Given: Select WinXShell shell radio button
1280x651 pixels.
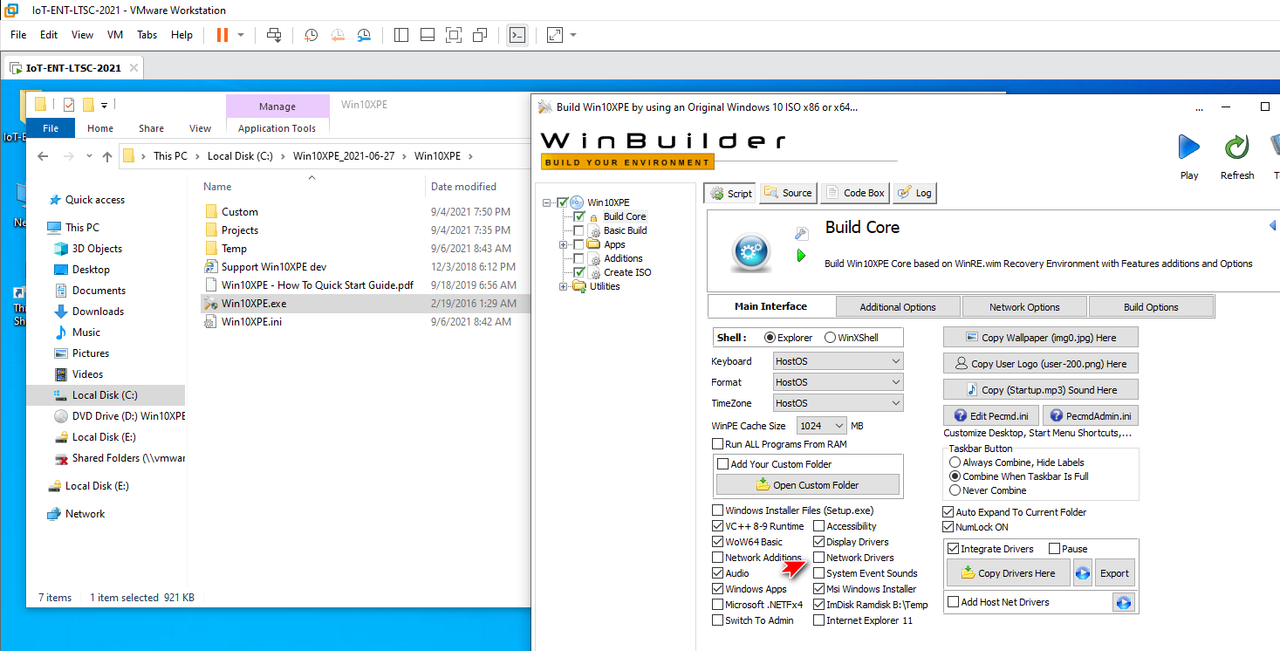Looking at the screenshot, I should coord(830,337).
